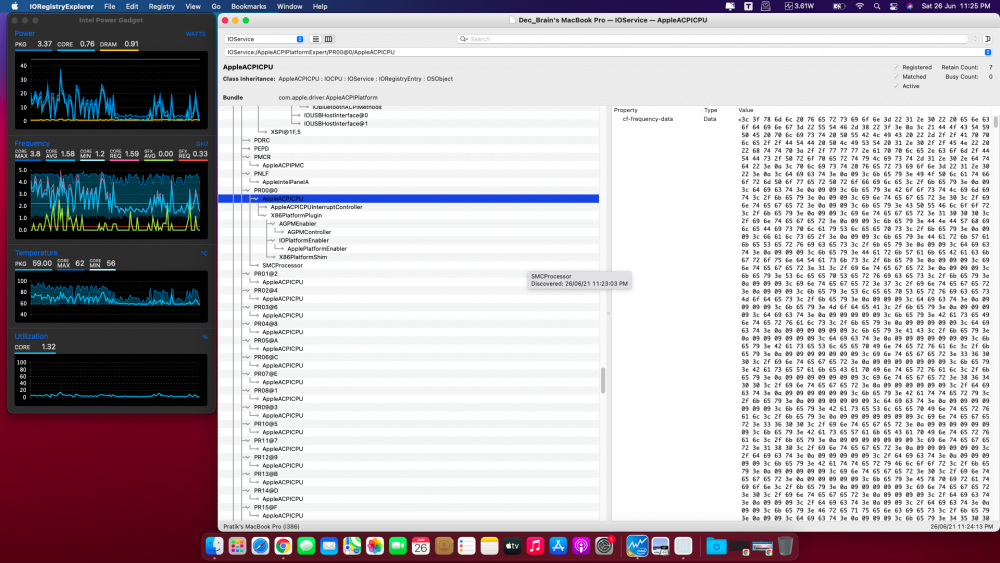Open Launchpad from the Dock
Screen dimensions: 1000x563
[x=237, y=546]
